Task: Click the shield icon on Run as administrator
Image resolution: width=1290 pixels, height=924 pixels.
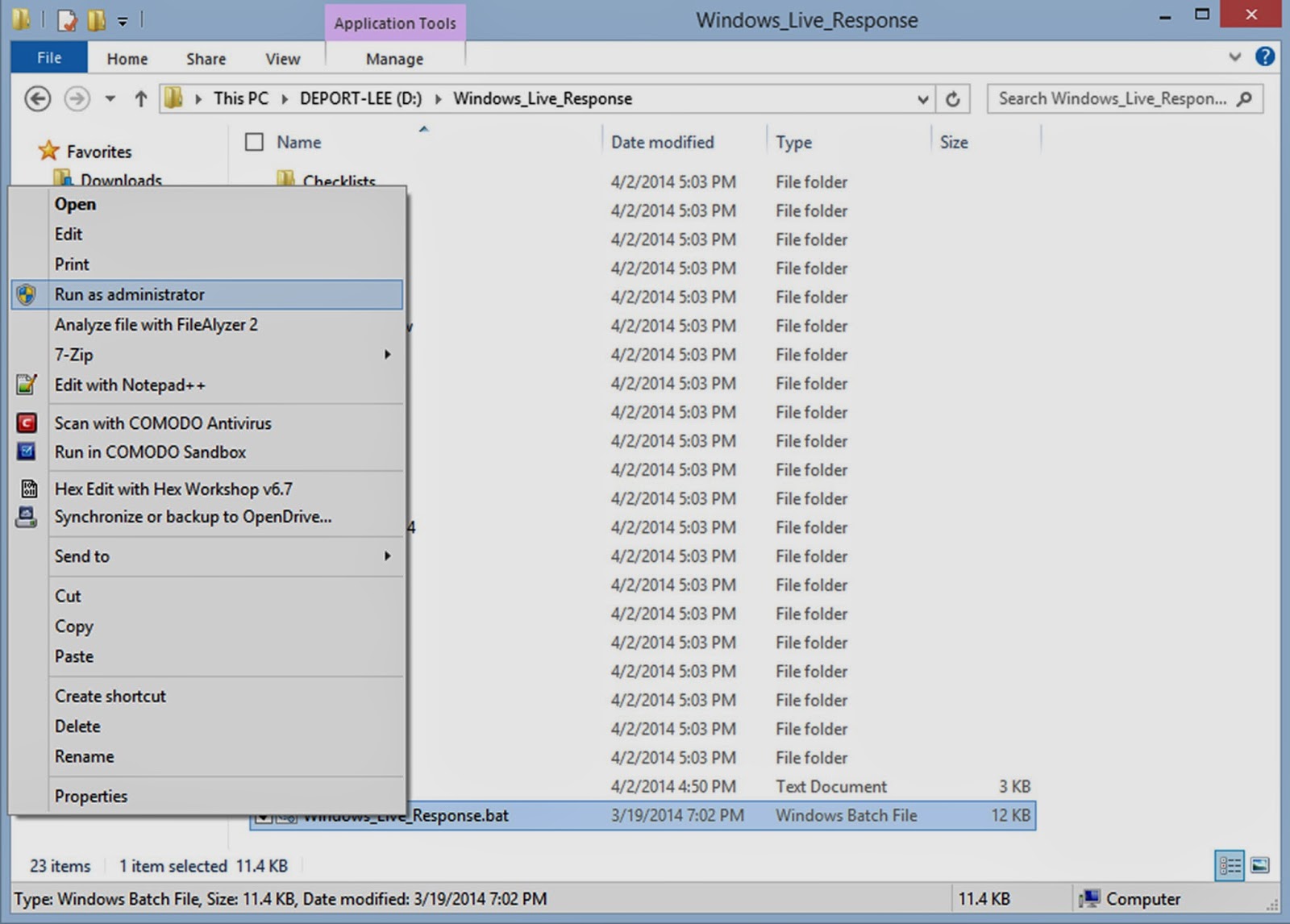Action: coord(27,294)
